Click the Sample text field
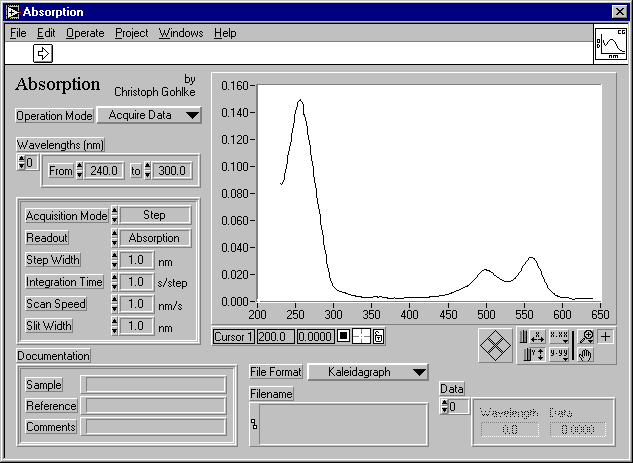This screenshot has width=633, height=463. tap(153, 384)
